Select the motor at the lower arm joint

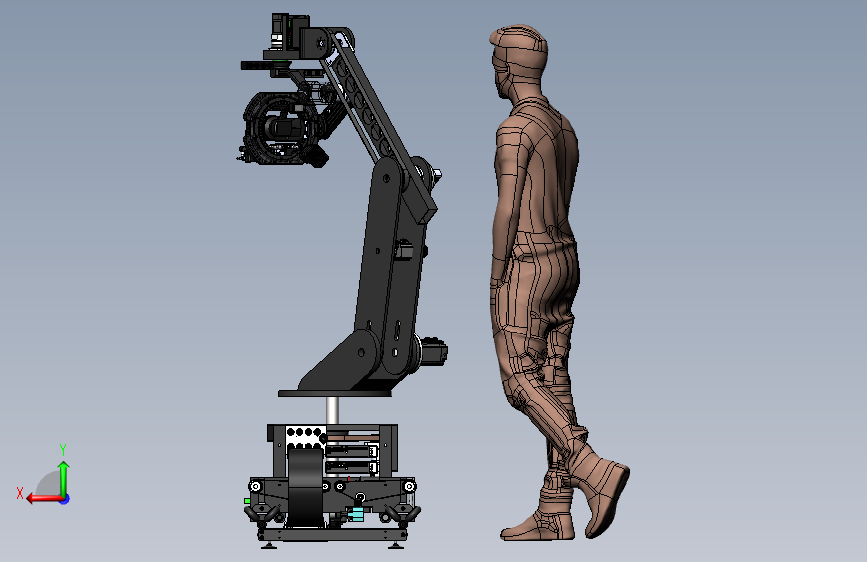[x=434, y=350]
